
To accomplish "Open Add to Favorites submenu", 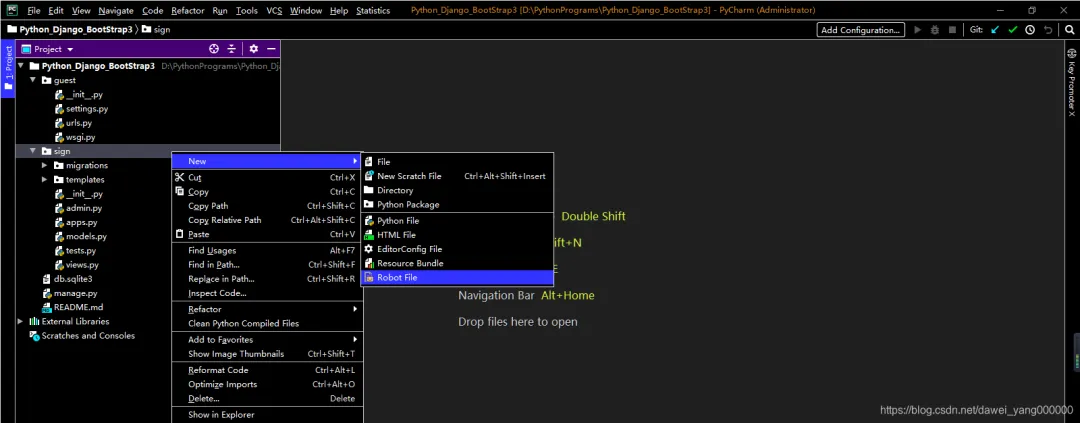I will click(x=267, y=340).
